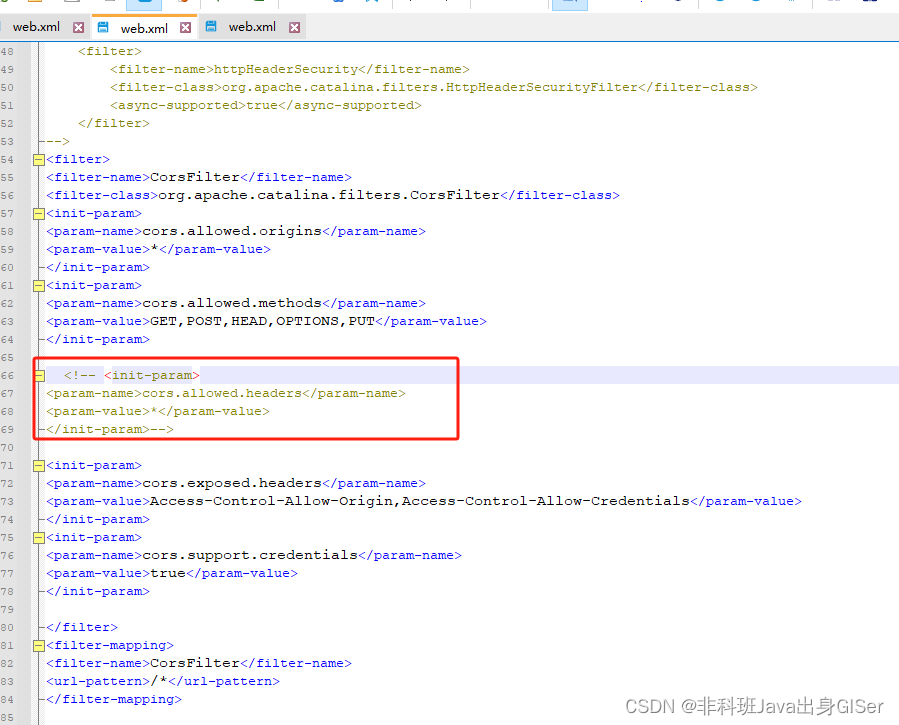Image resolution: width=899 pixels, height=725 pixels.
Task: Click the save-state disk icon on the active web.xml tab
Action: click(x=103, y=26)
